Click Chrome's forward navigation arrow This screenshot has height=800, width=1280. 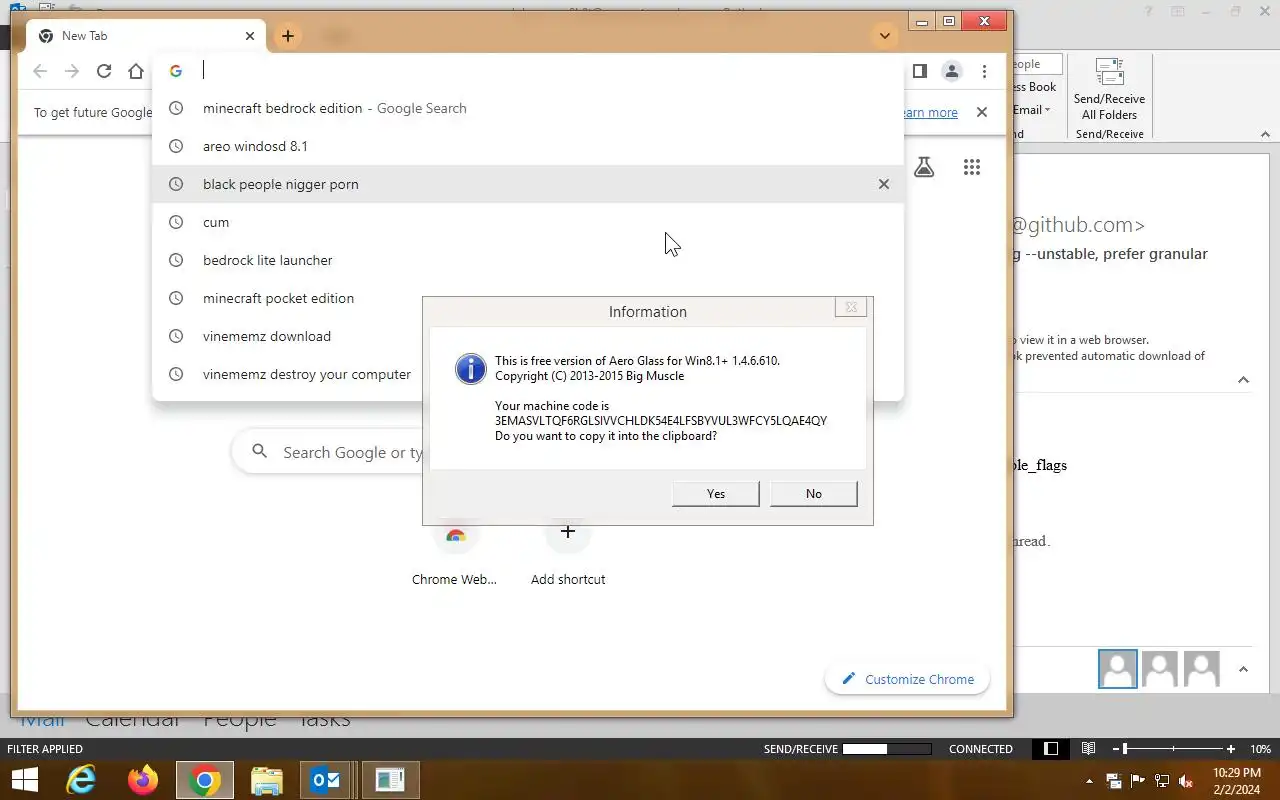point(72,71)
